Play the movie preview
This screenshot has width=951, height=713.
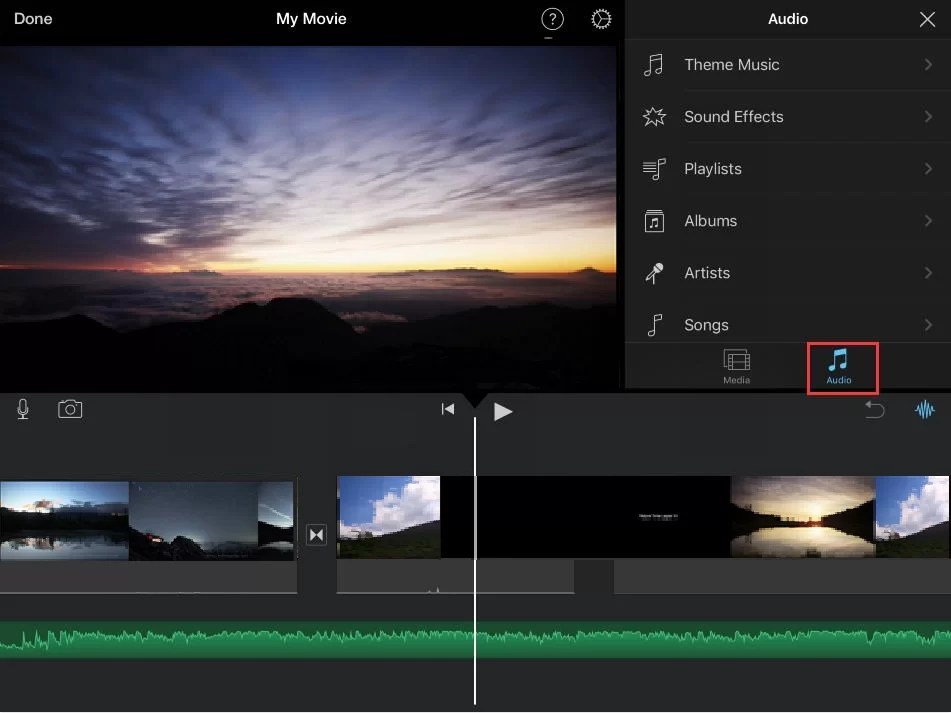coord(503,410)
